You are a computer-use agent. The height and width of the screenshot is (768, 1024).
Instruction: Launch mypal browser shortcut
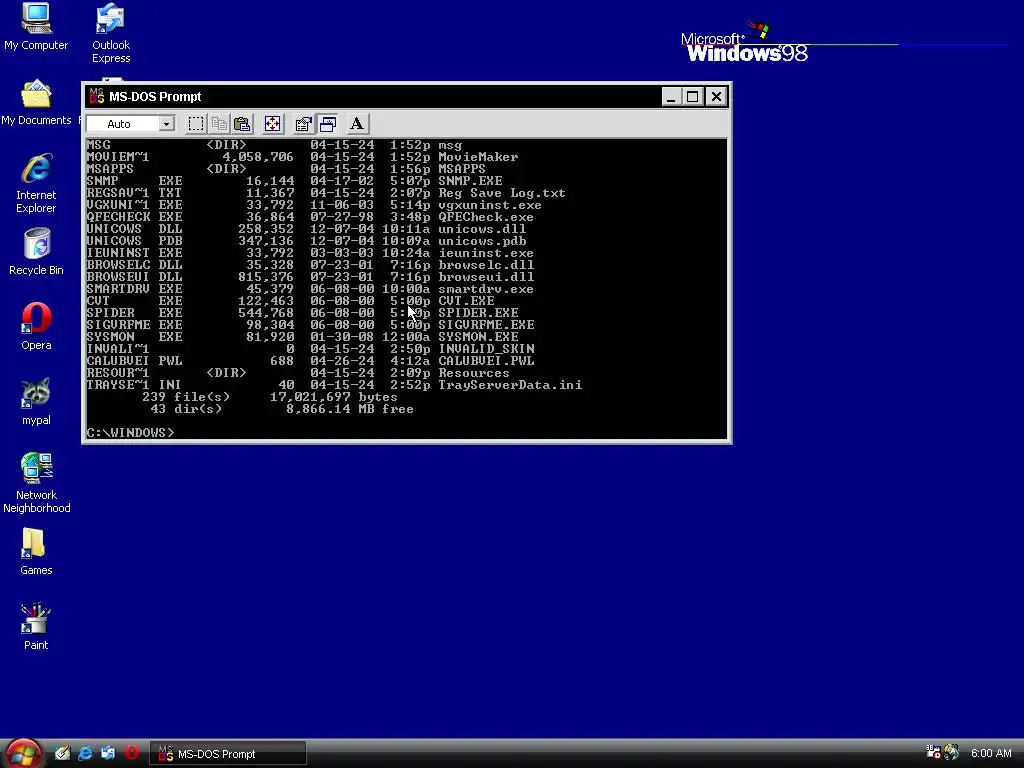(x=36, y=402)
